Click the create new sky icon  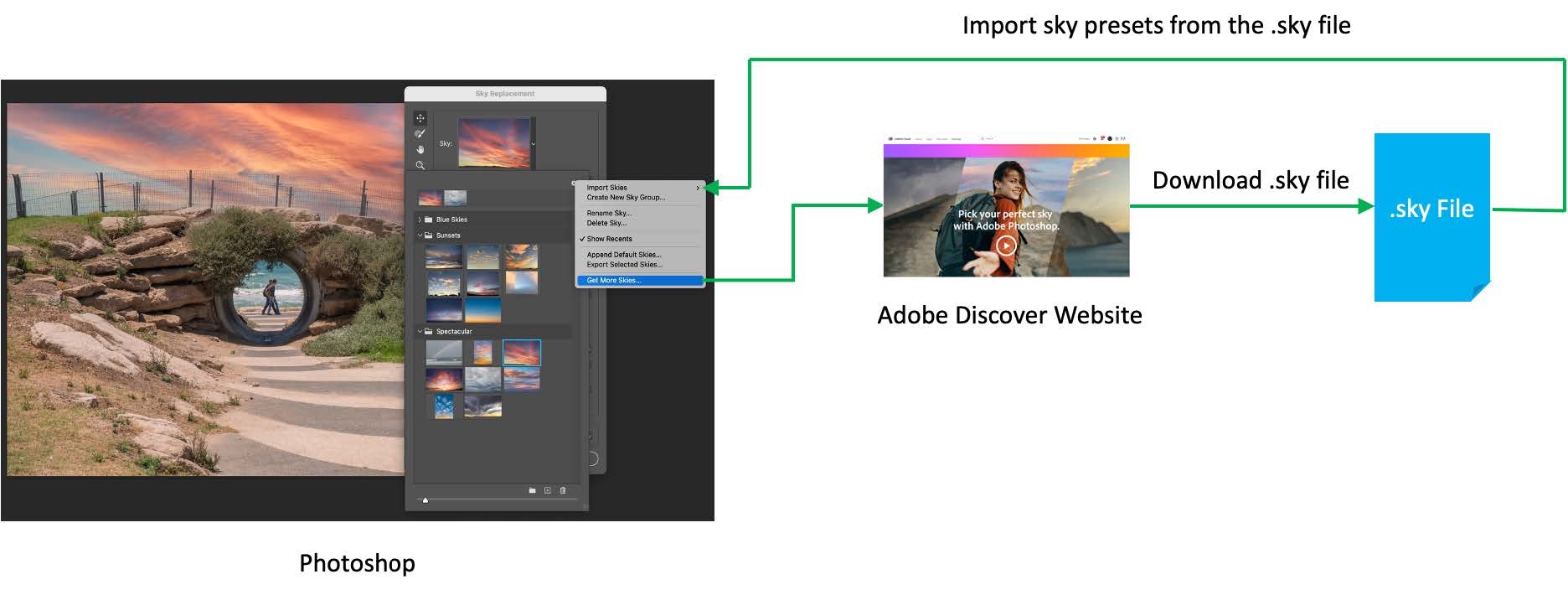[548, 490]
